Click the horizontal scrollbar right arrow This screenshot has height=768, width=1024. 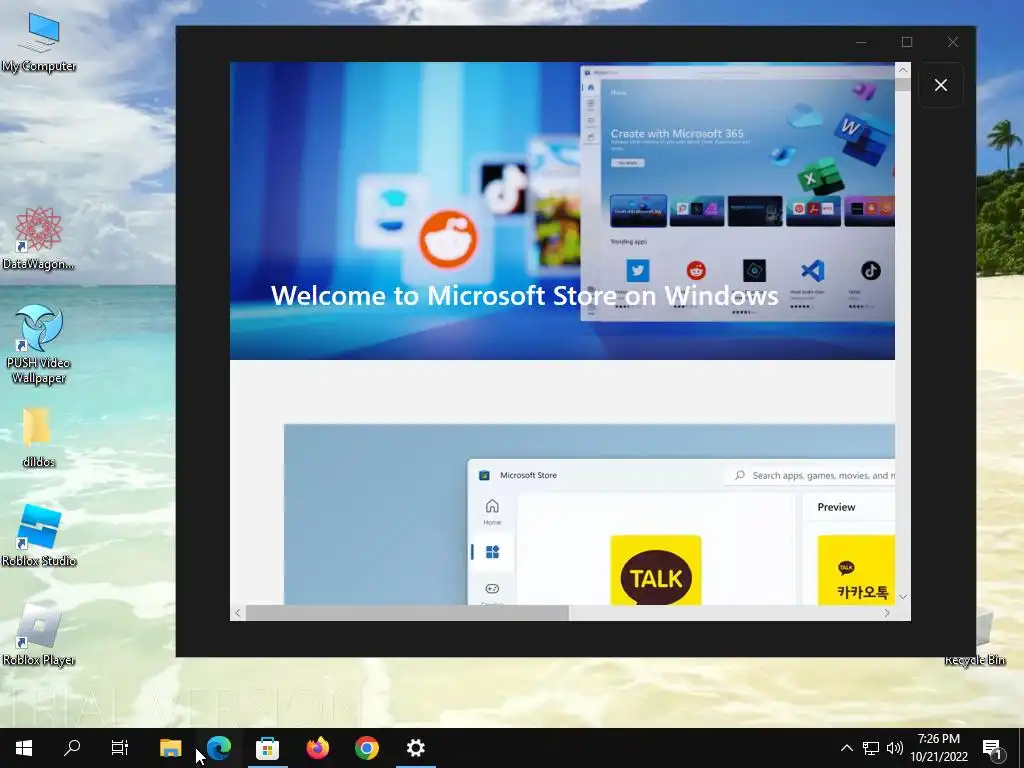point(887,613)
